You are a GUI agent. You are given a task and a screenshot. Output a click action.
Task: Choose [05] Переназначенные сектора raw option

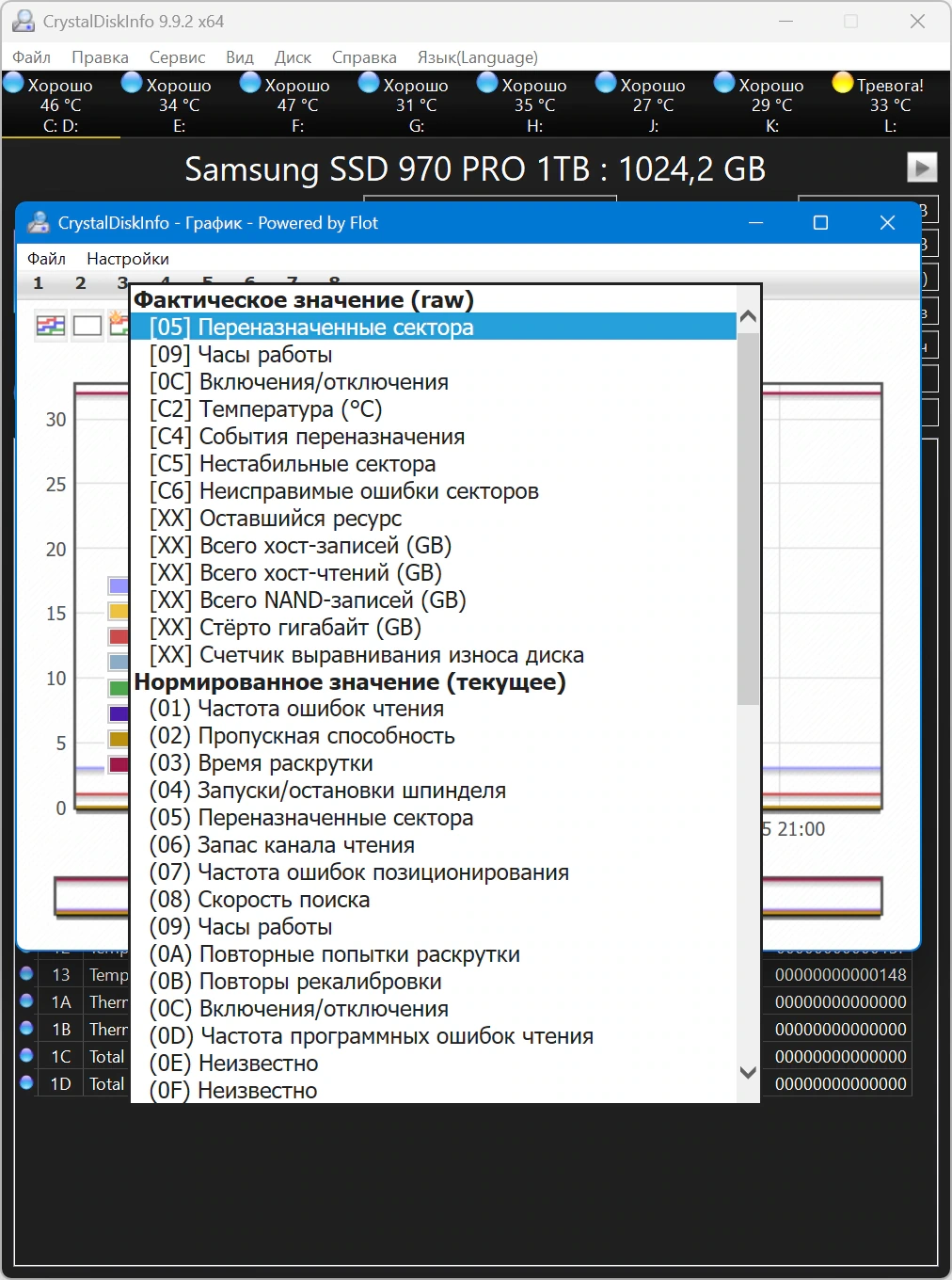click(434, 327)
